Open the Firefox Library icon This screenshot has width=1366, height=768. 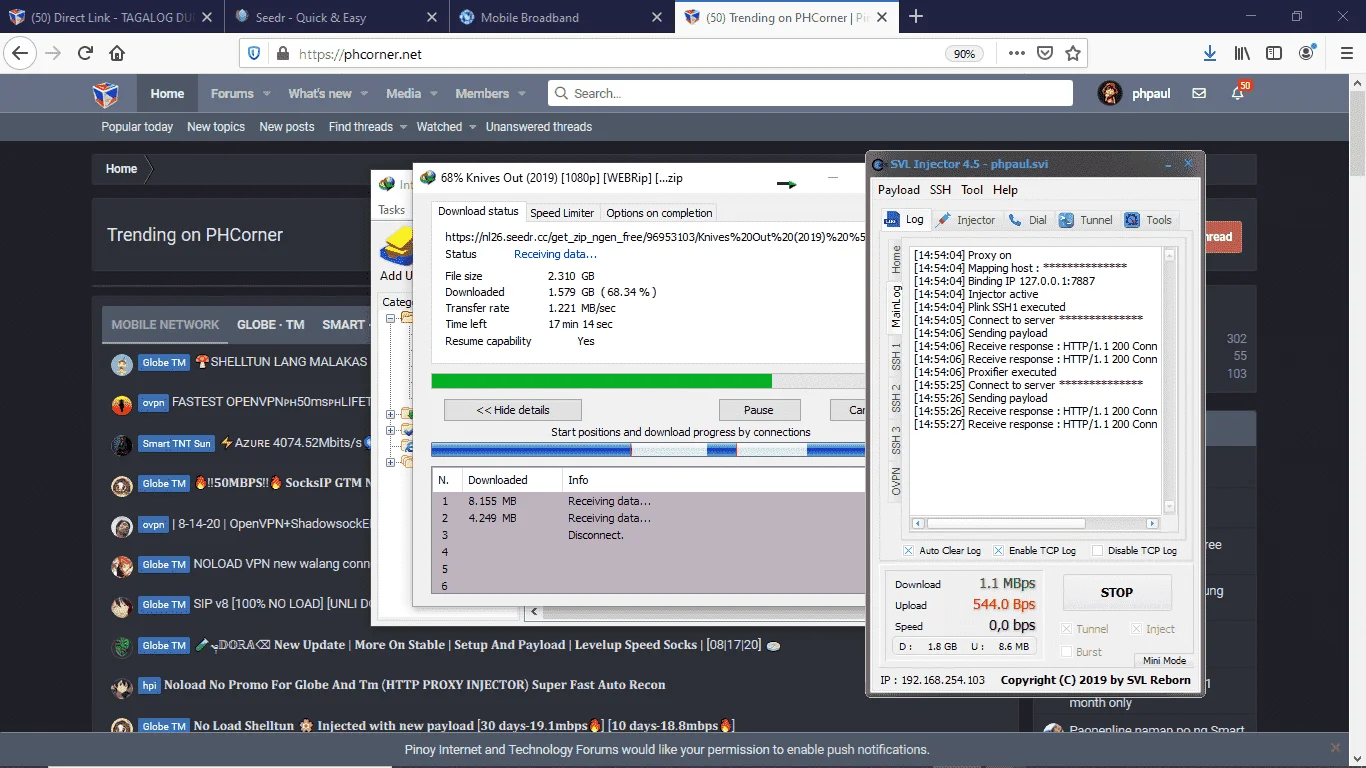point(1242,54)
